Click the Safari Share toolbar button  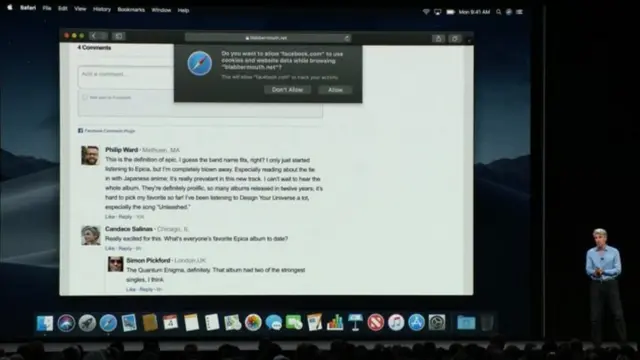pyautogui.click(x=438, y=38)
